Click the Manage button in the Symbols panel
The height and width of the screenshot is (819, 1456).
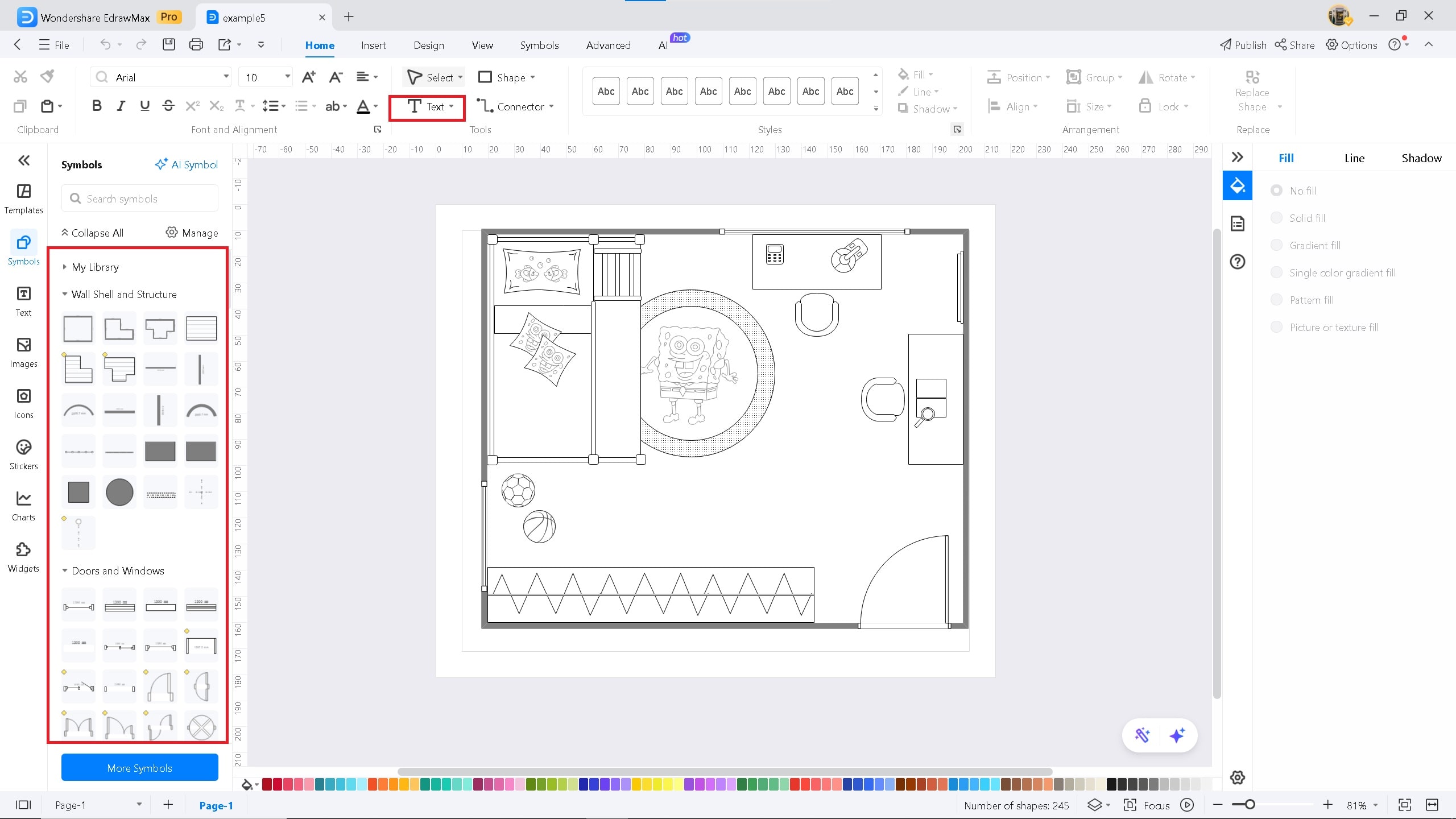192,233
